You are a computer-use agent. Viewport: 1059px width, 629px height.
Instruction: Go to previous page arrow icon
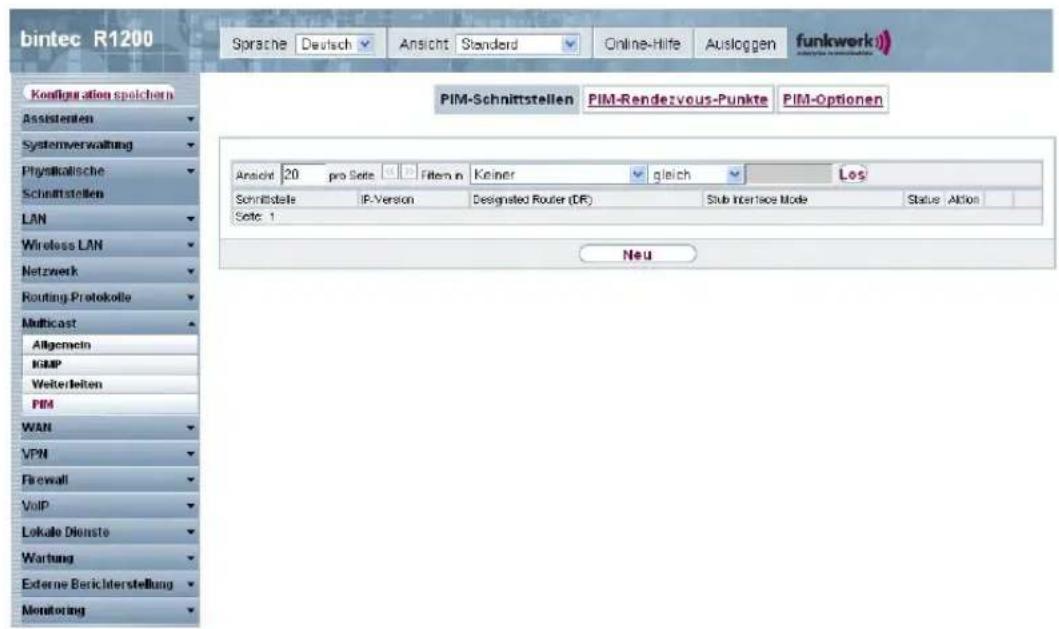tap(390, 173)
